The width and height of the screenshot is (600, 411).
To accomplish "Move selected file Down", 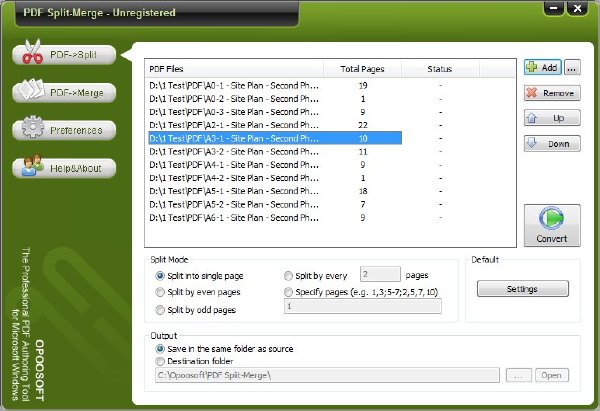I will pos(552,144).
